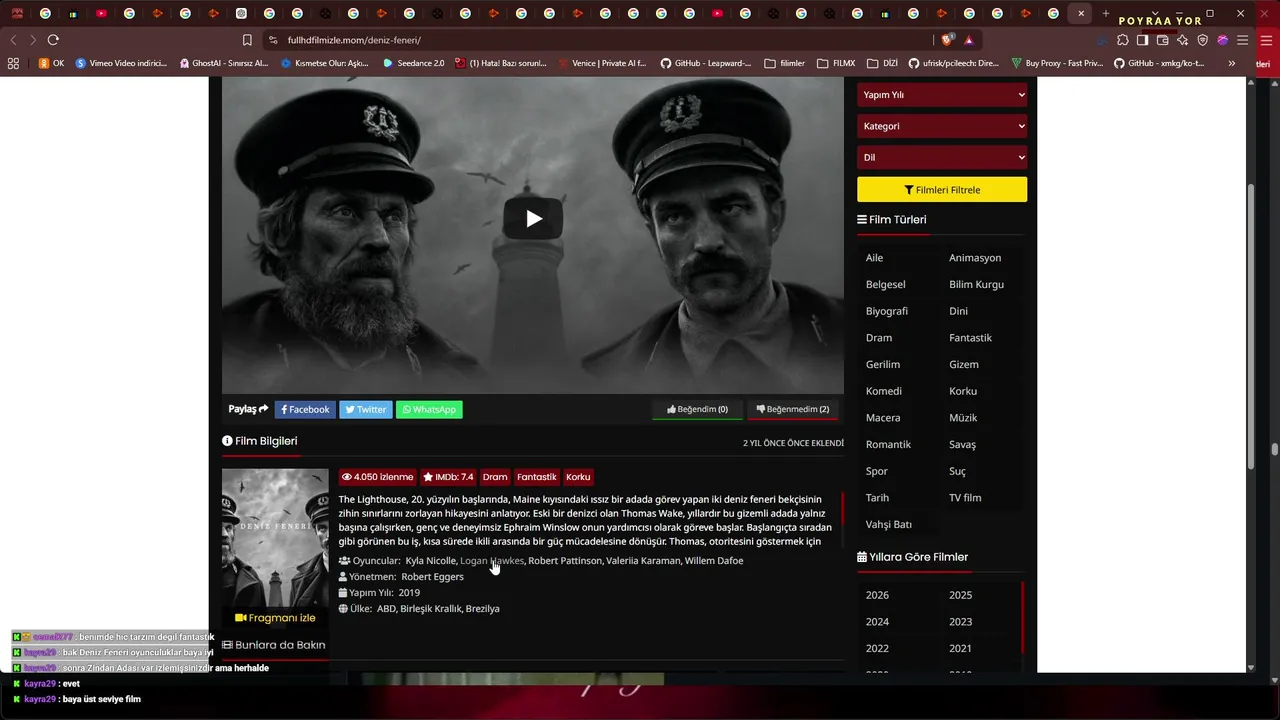The width and height of the screenshot is (1280, 720).
Task: Select the Belgesel genre
Action: pos(885,285)
